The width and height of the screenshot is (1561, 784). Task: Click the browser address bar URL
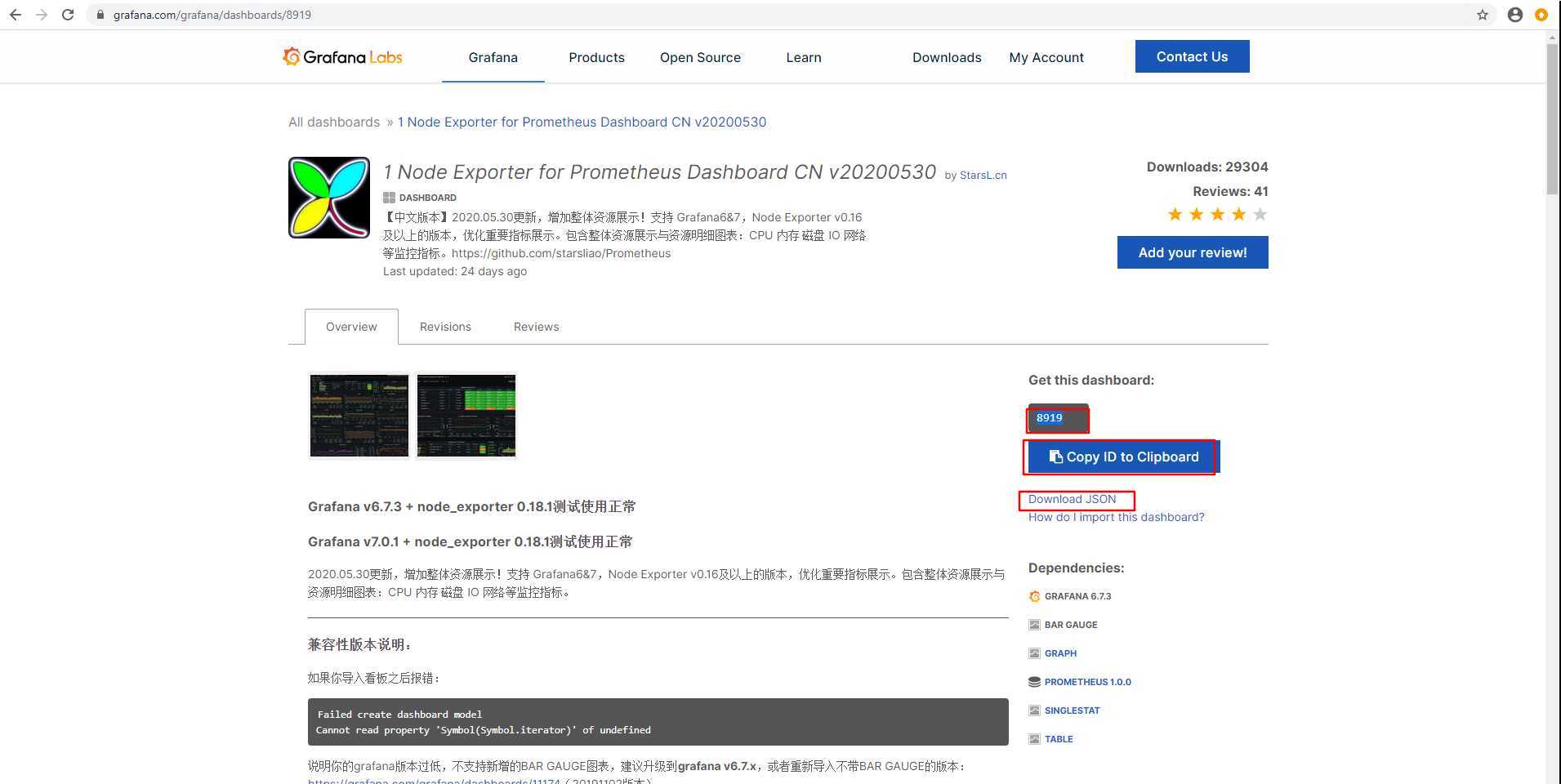(212, 15)
